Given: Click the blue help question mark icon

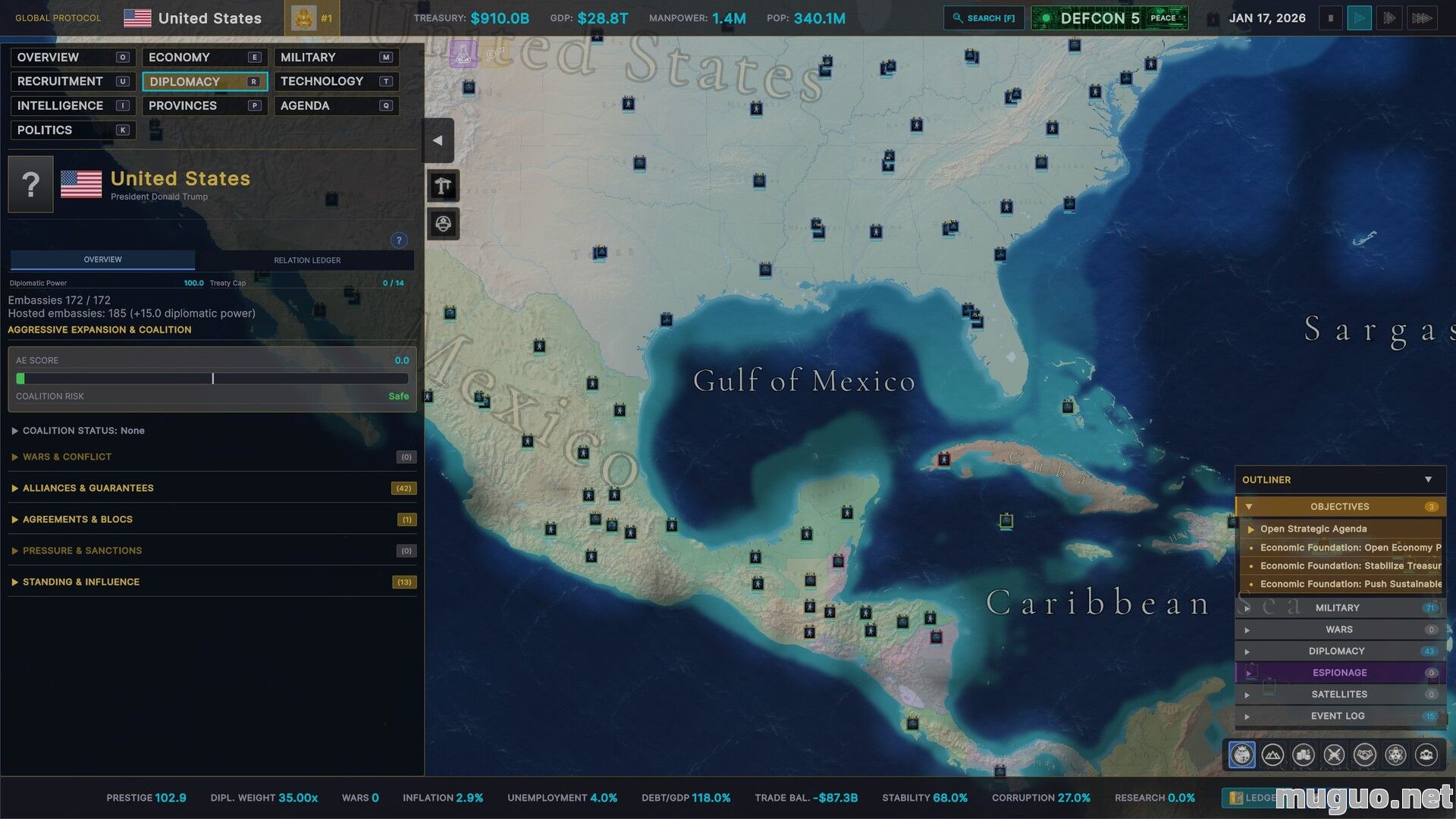Looking at the screenshot, I should 399,240.
